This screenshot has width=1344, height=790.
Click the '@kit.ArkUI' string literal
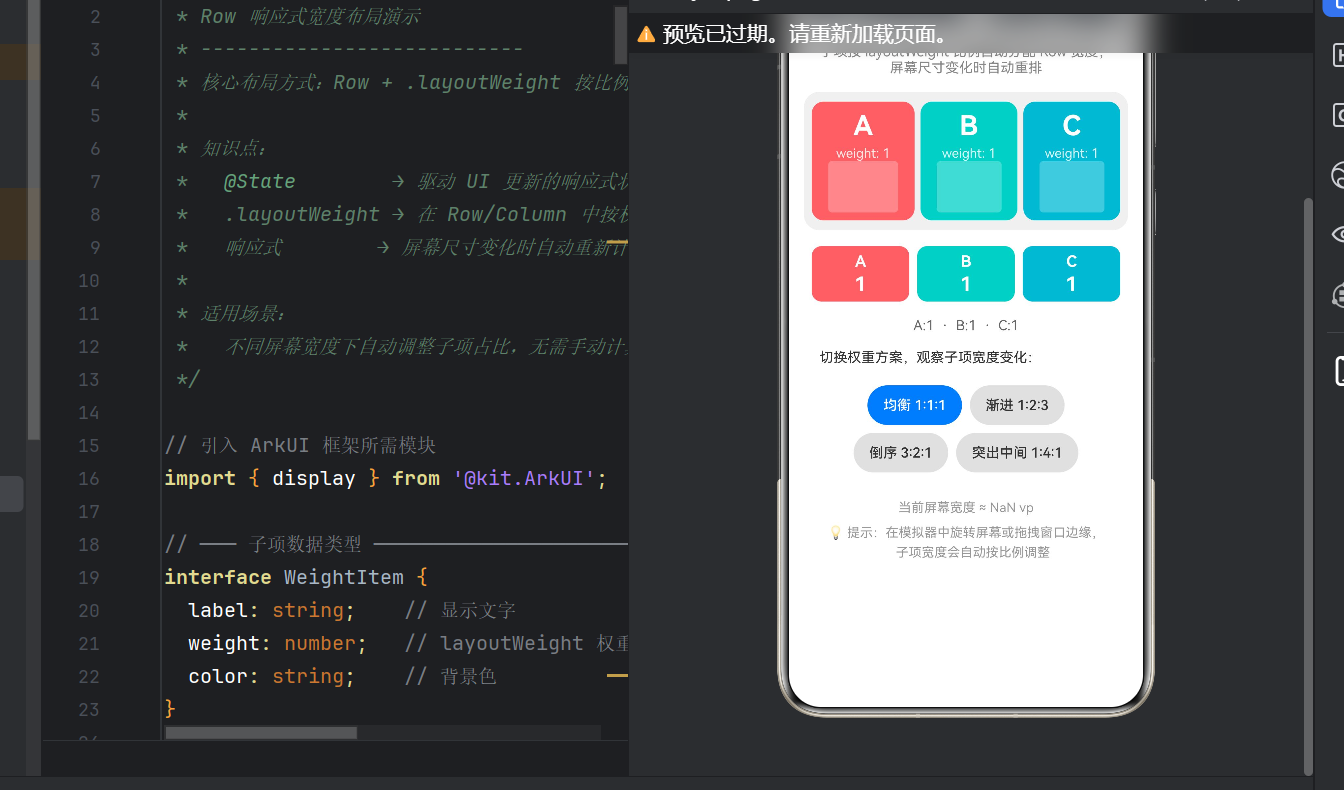tap(524, 478)
